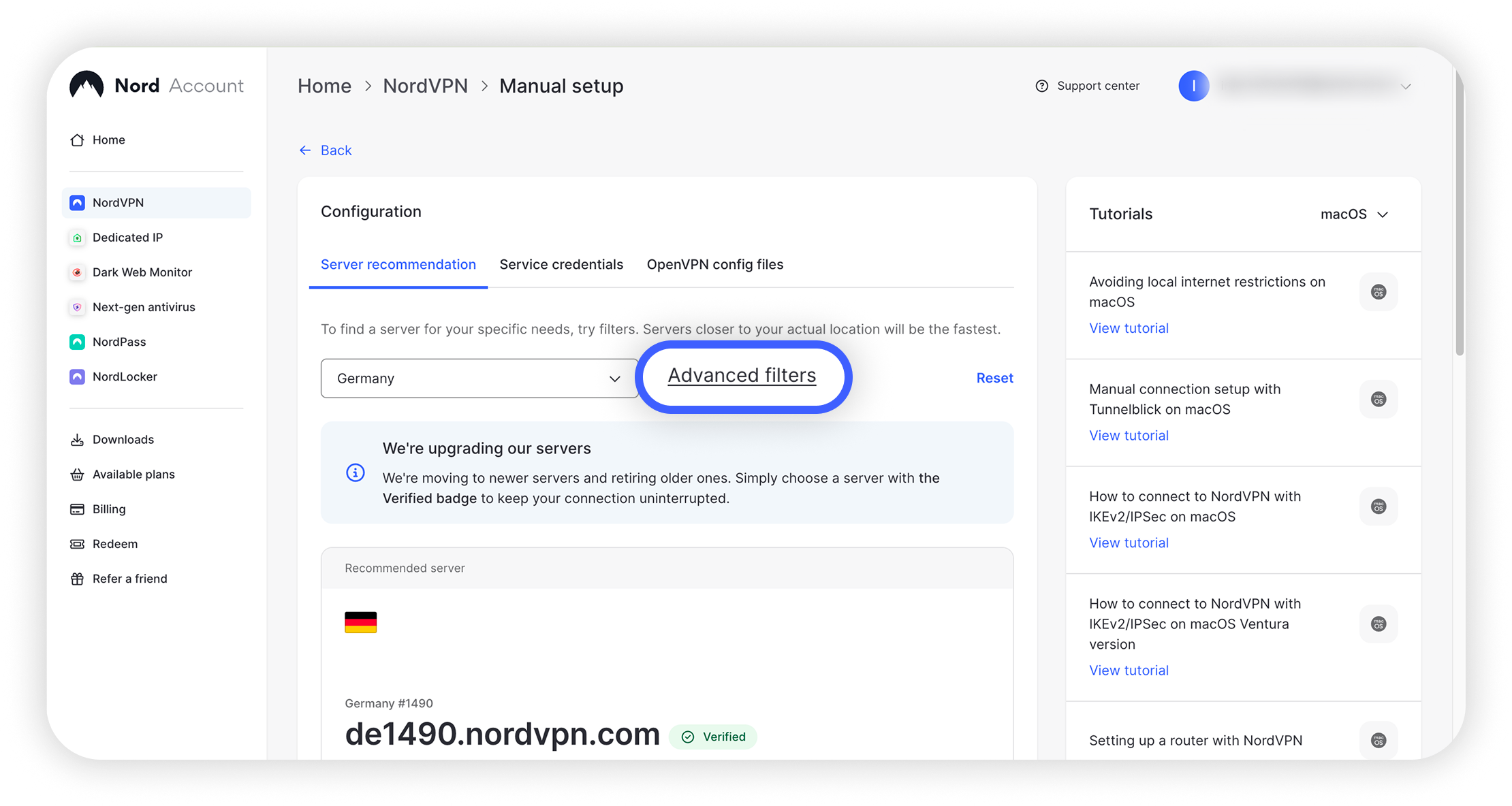Screen dimensions: 1512x806
Task: Click the NordVPN breadcrumb
Action: point(425,86)
